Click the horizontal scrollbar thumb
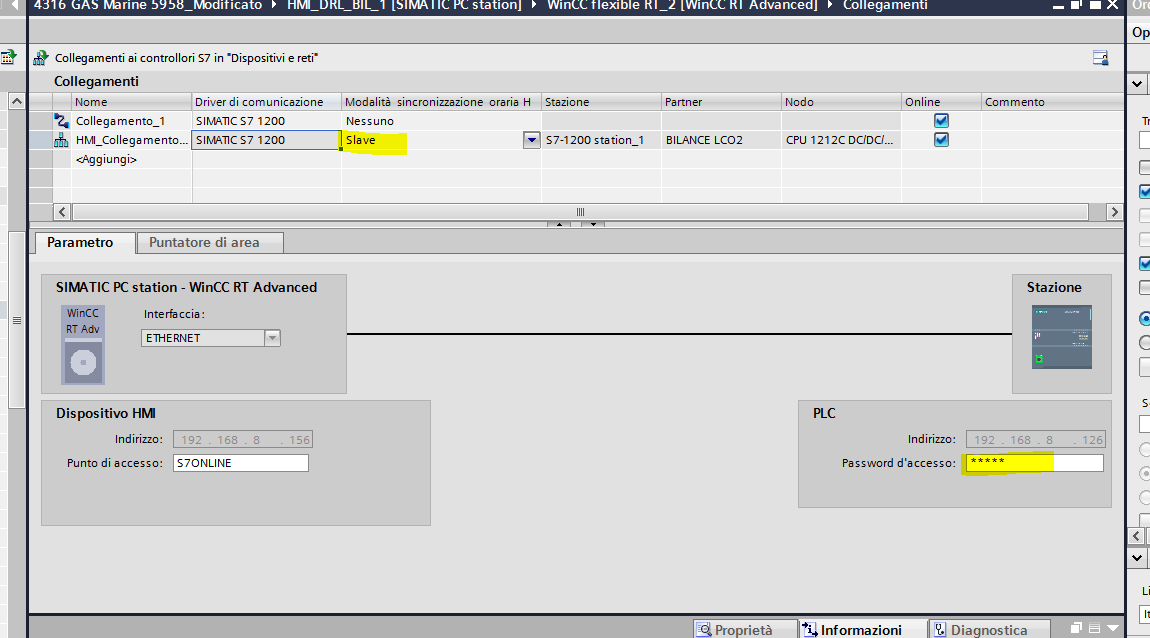The height and width of the screenshot is (638, 1150). 580,212
